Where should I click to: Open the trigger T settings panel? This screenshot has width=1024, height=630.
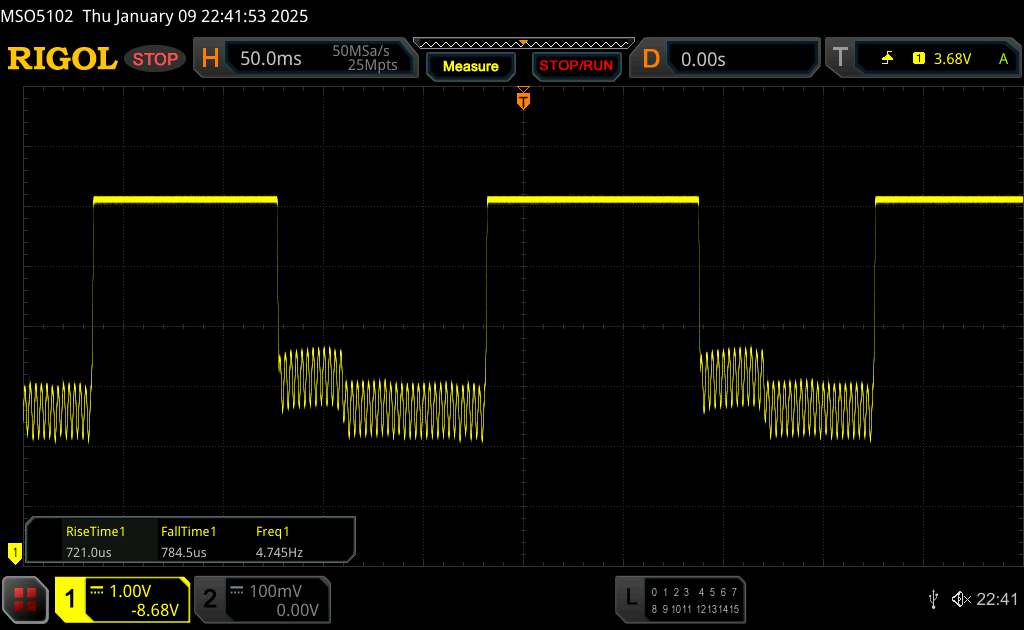coord(924,59)
